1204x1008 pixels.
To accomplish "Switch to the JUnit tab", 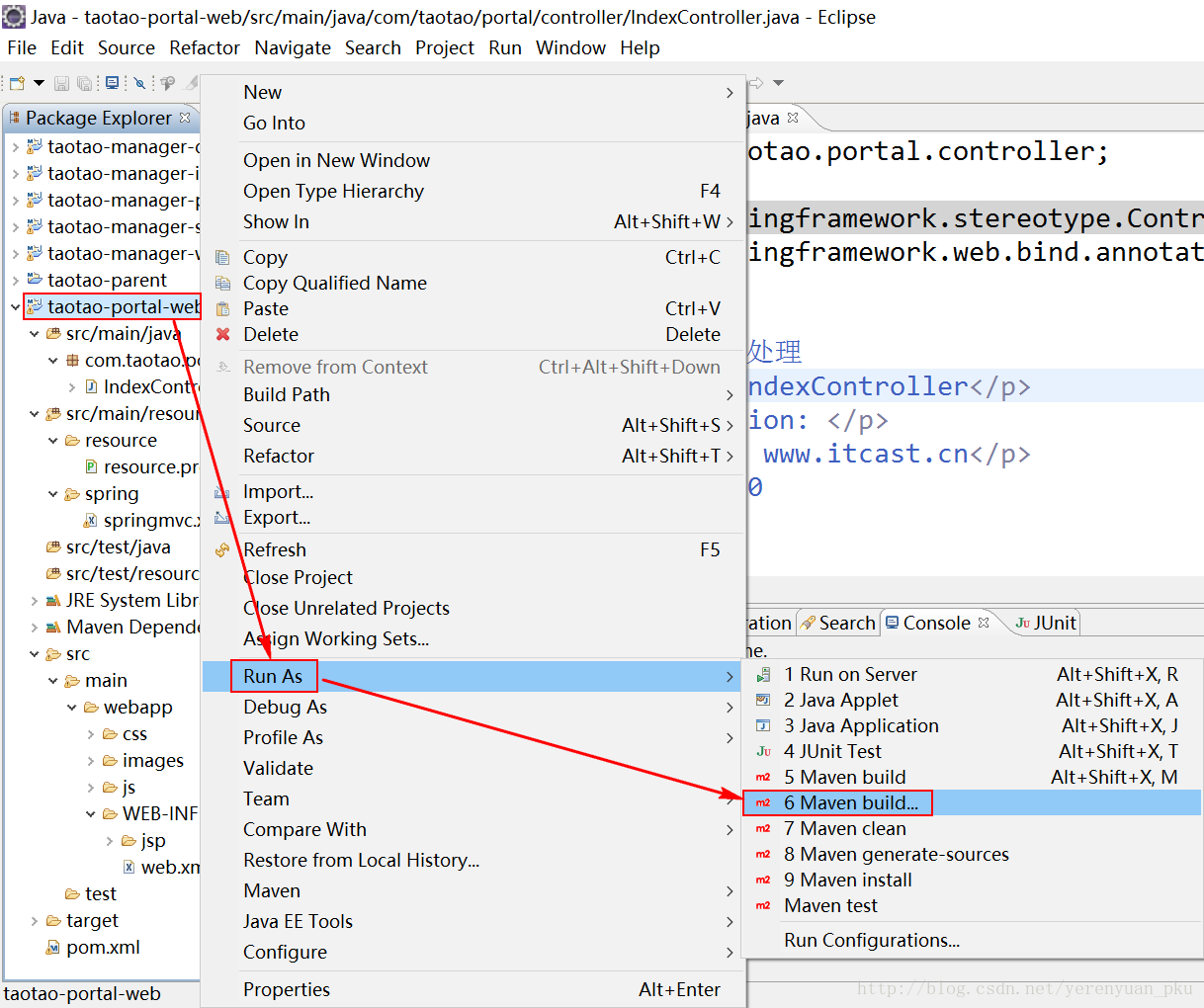I will [1046, 623].
